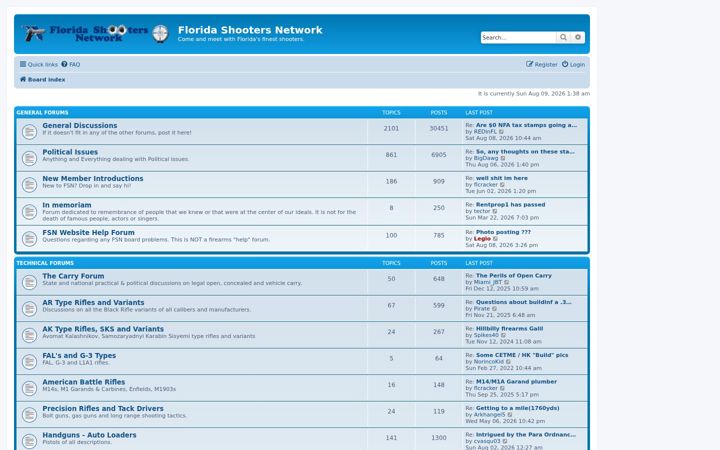Image resolution: width=720 pixels, height=450 pixels.
Task: Click the AK Type Rifles forum icon
Action: pyautogui.click(x=29, y=335)
